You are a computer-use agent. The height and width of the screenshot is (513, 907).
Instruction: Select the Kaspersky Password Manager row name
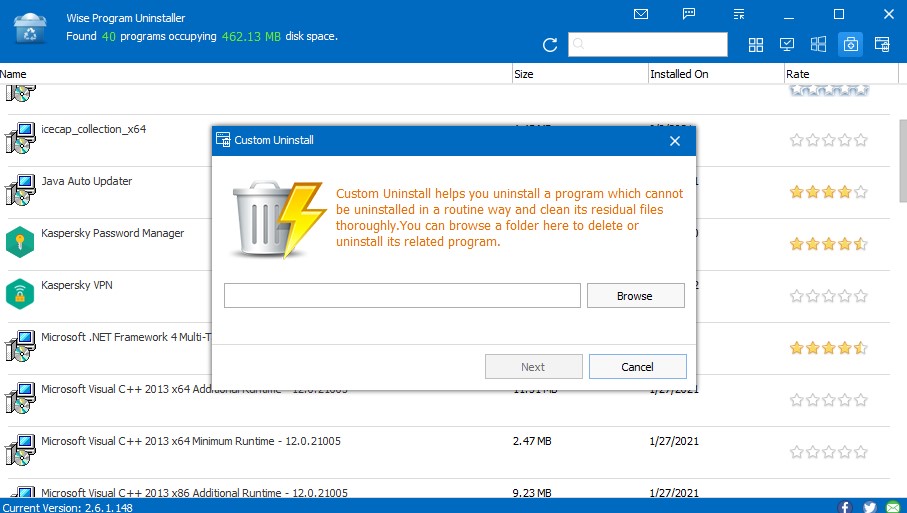pyautogui.click(x=113, y=233)
